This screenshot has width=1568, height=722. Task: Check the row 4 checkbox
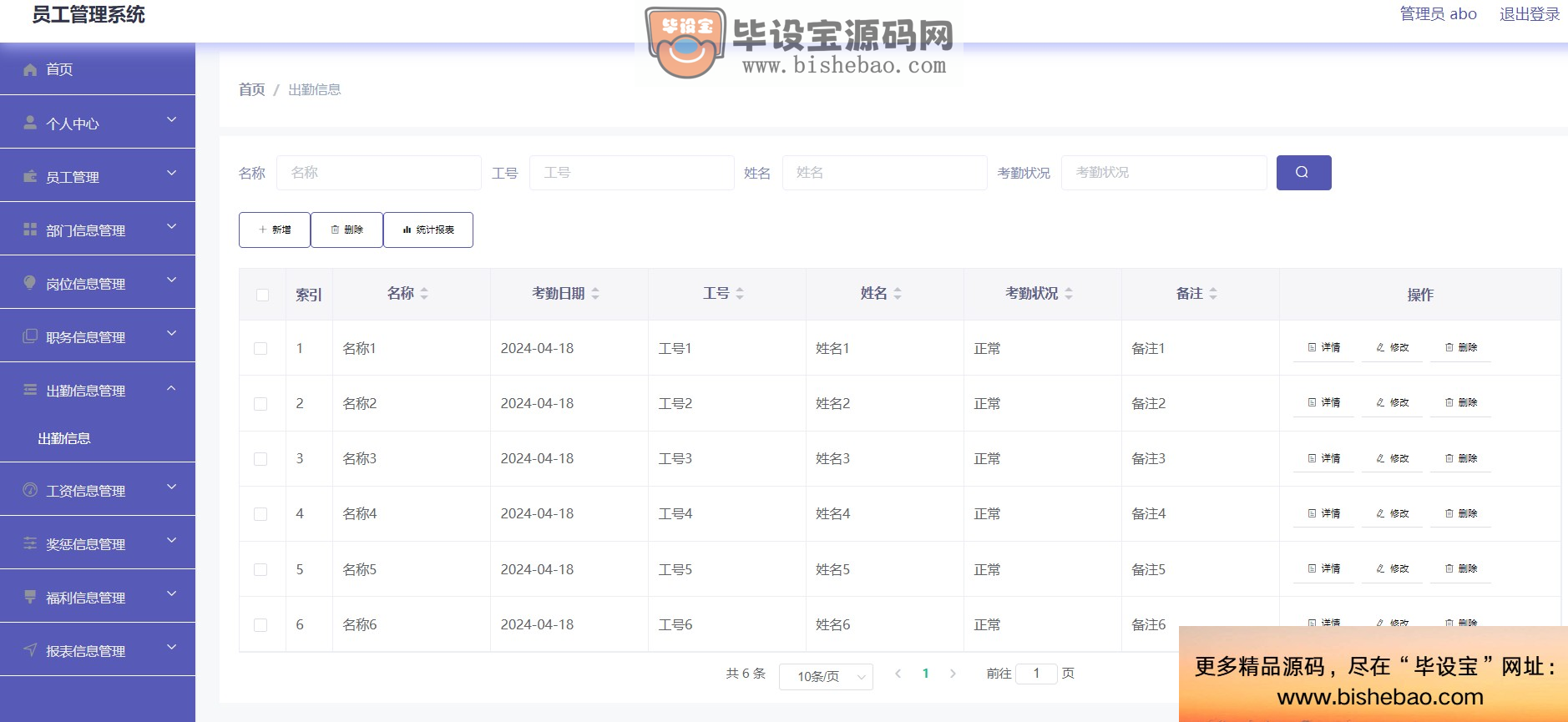(260, 514)
